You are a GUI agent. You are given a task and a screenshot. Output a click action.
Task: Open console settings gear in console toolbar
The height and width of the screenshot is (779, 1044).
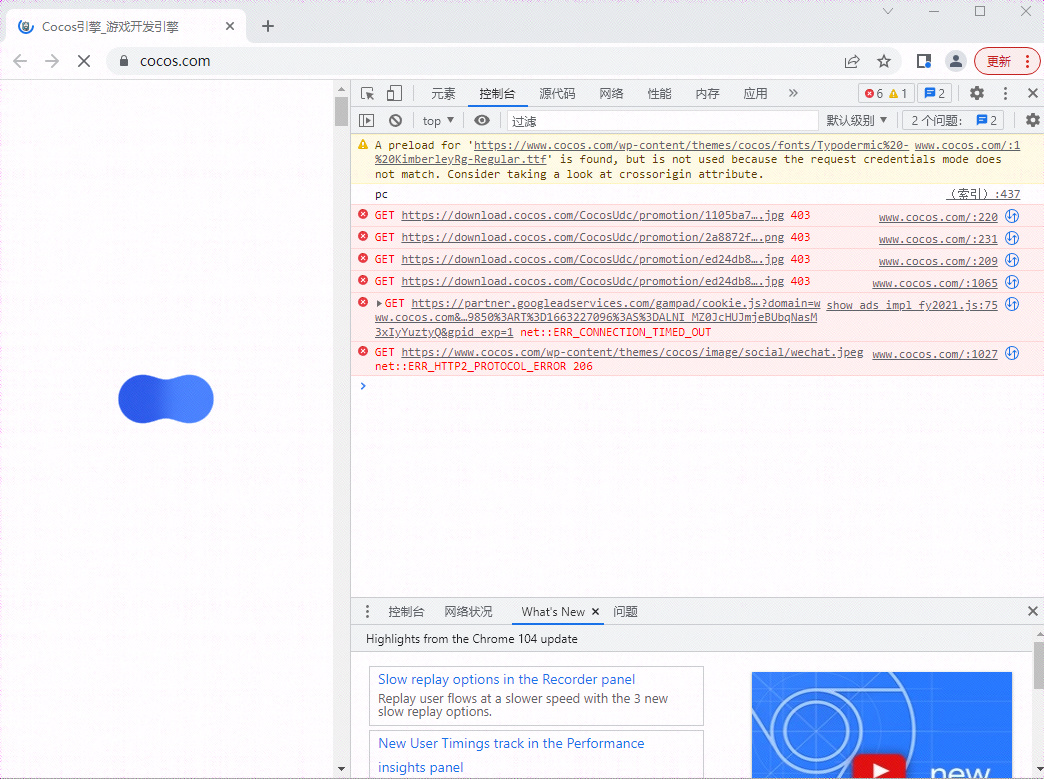1033,121
